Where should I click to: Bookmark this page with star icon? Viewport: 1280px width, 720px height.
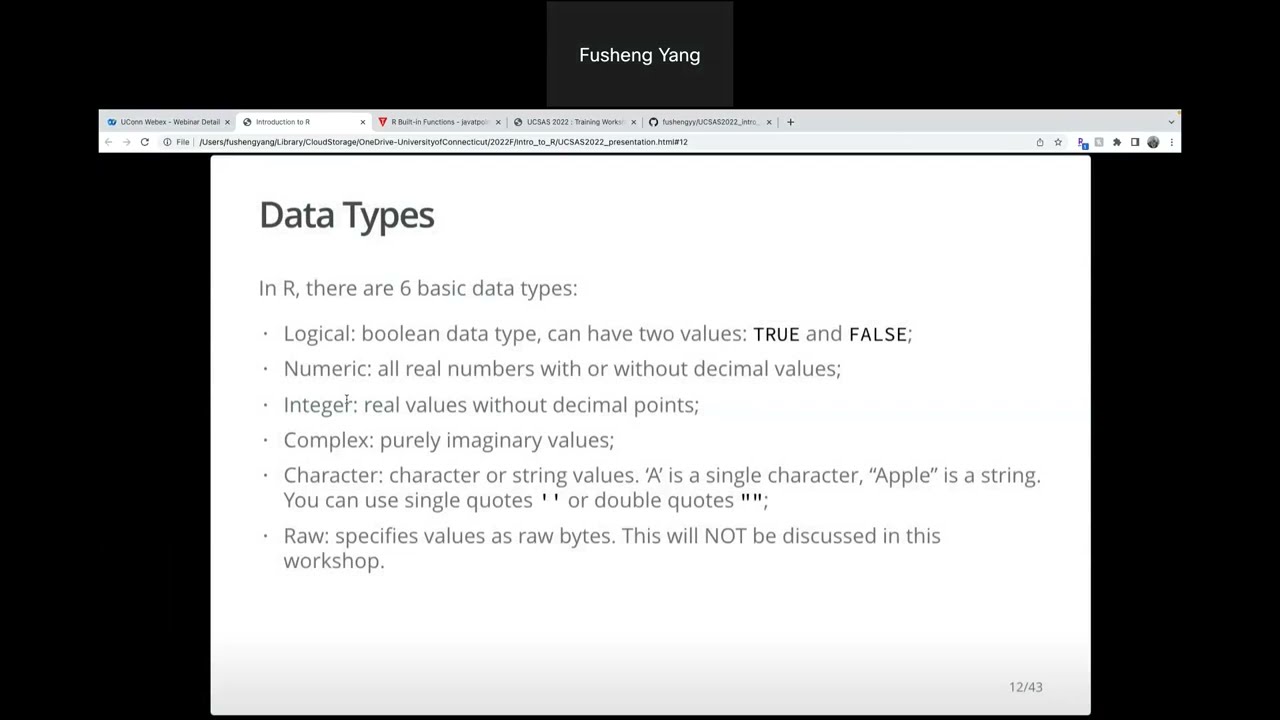1058,142
